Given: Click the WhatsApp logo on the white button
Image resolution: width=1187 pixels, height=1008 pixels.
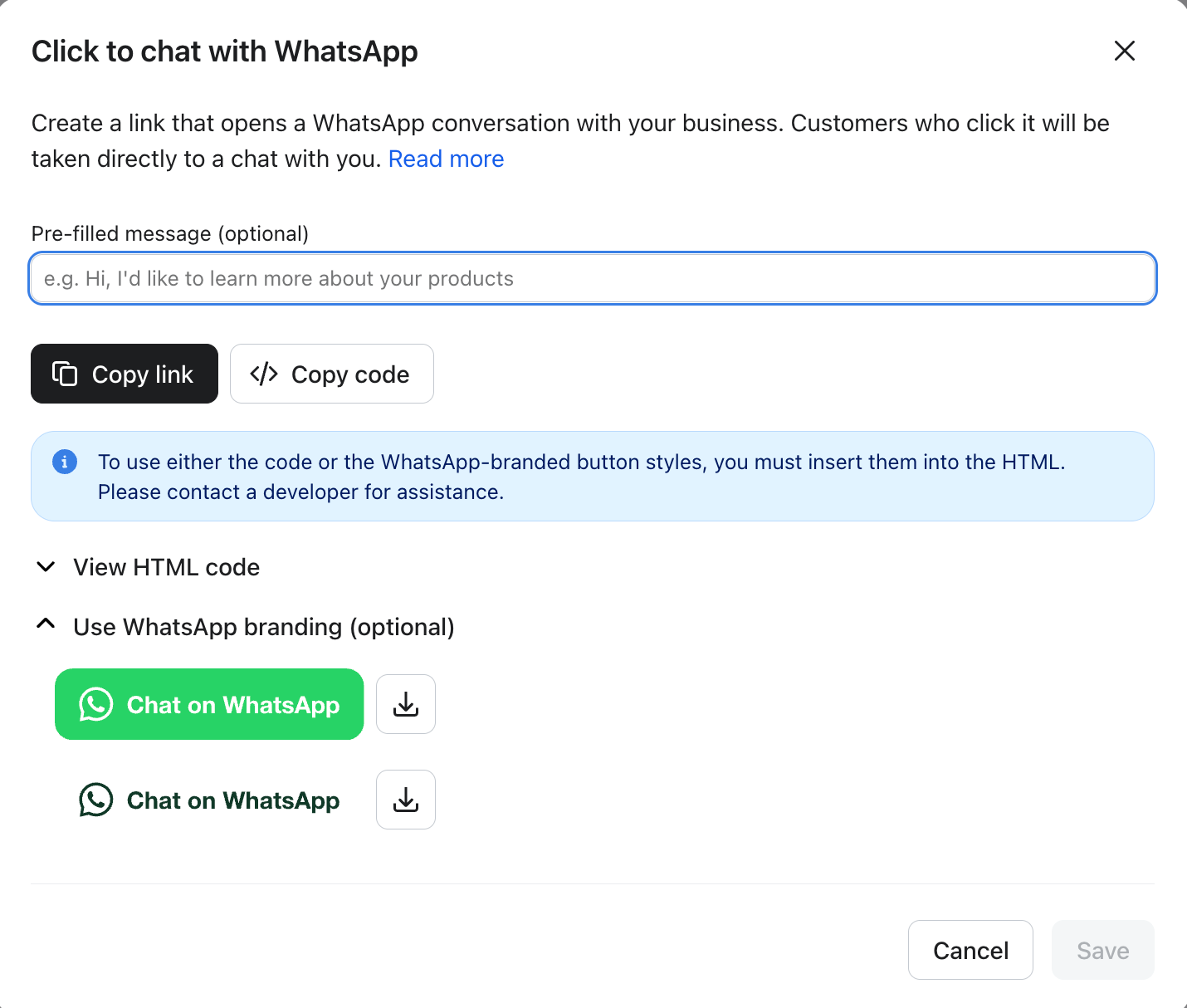Looking at the screenshot, I should tap(96, 800).
